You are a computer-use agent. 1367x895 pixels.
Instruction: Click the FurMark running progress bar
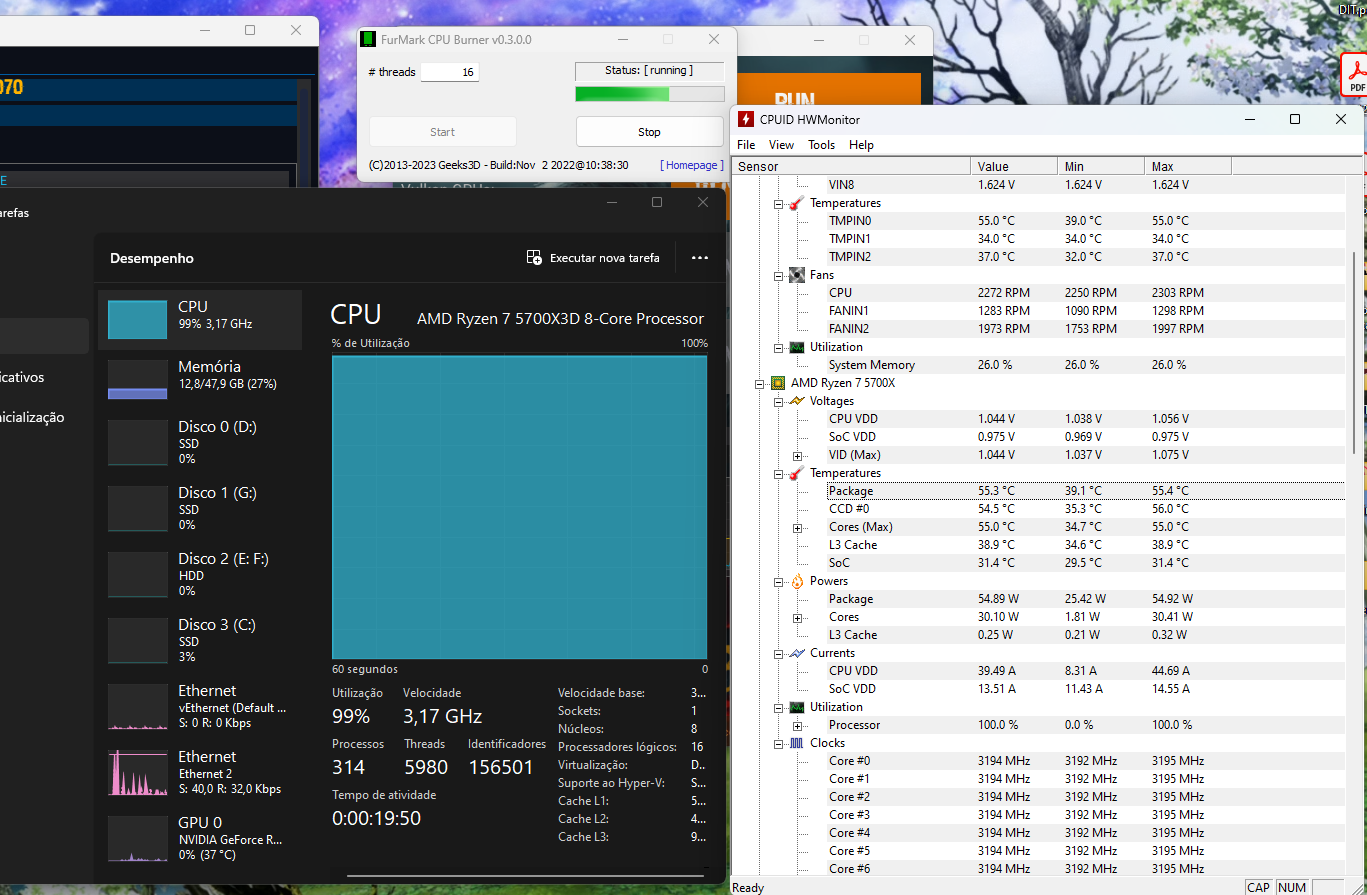(x=650, y=94)
